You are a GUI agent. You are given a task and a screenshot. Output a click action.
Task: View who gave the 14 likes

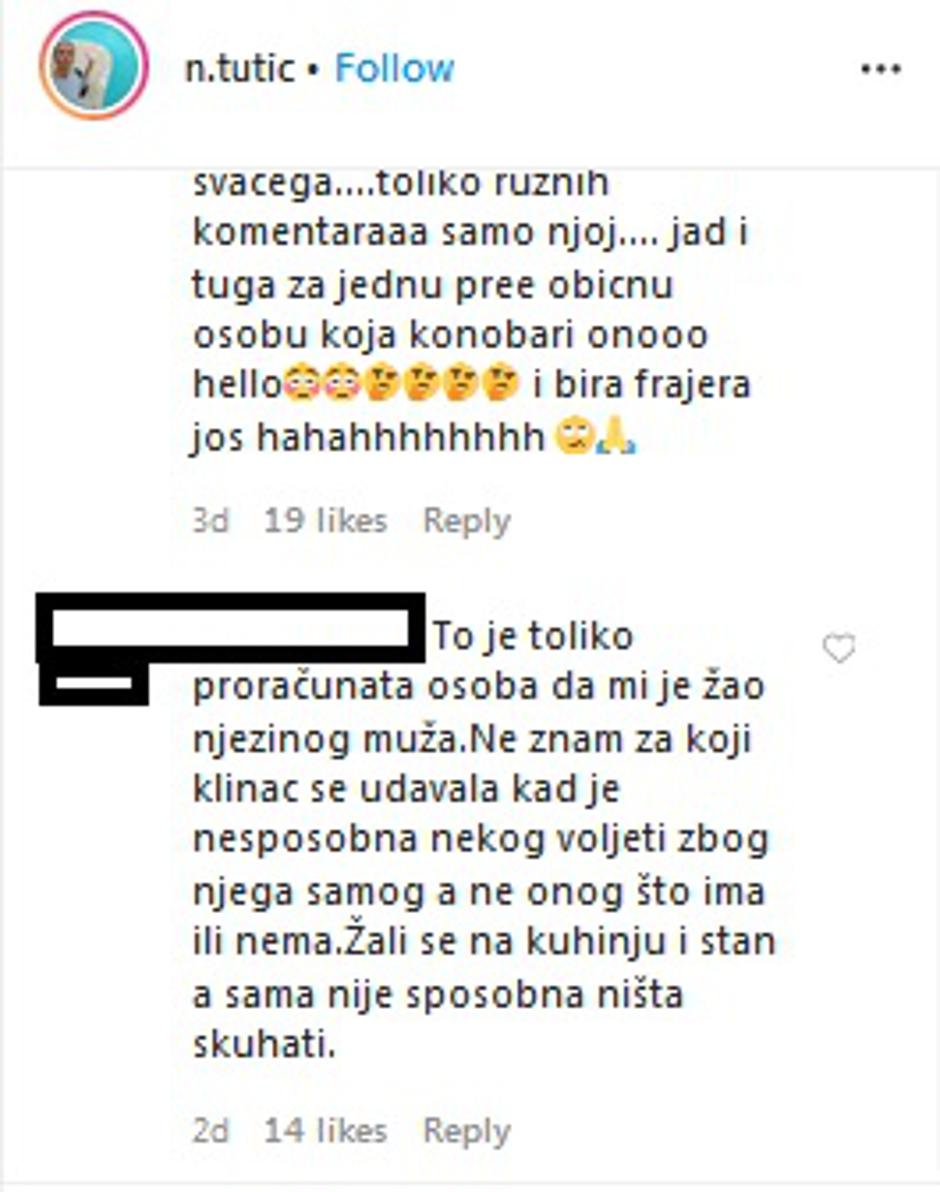pos(325,1131)
